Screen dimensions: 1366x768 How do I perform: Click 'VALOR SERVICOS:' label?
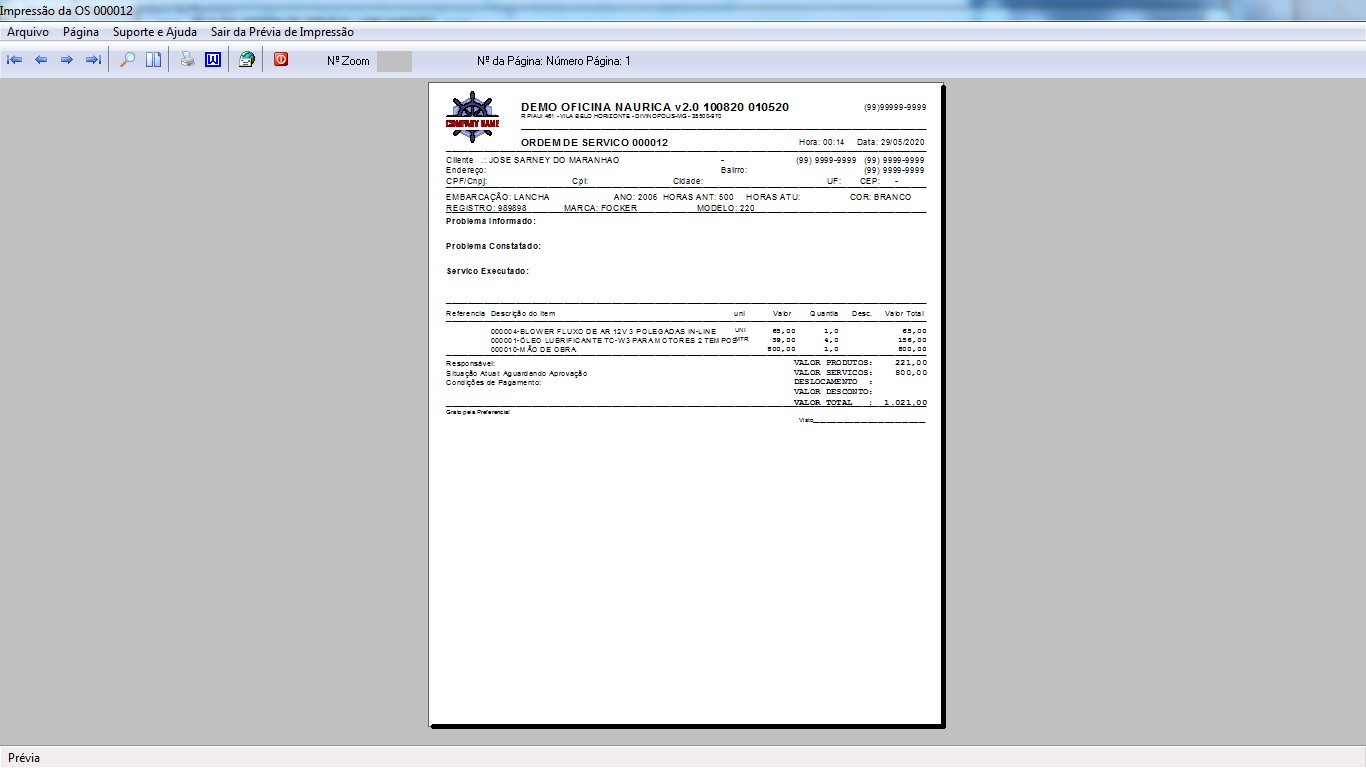pyautogui.click(x=833, y=372)
